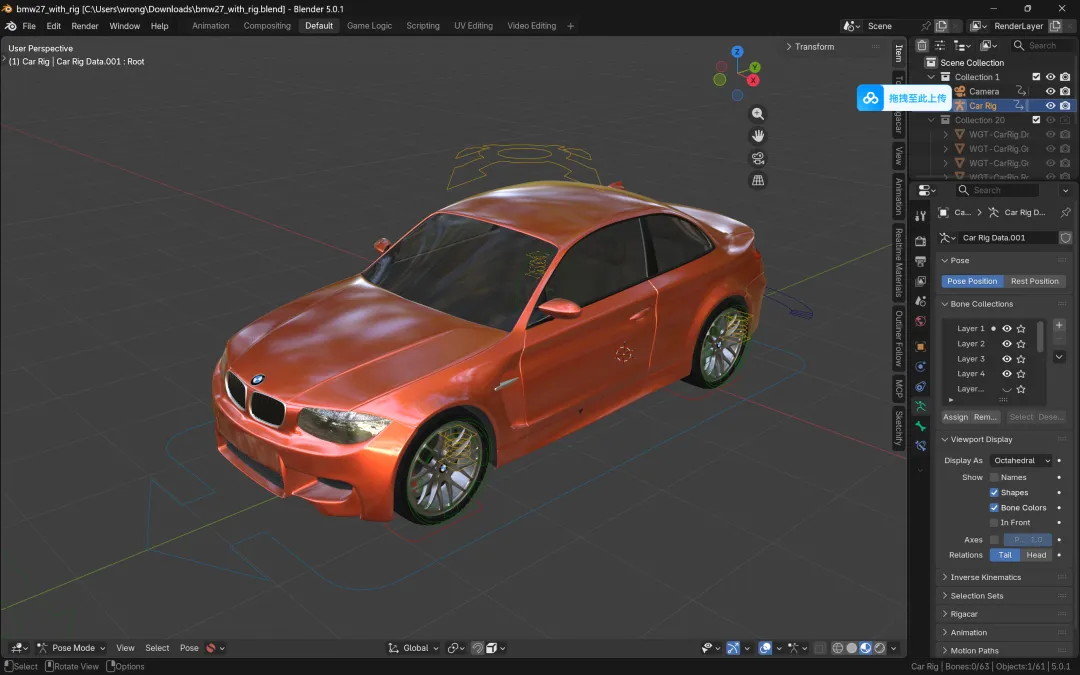Enable the Axes checkbox
Image resolution: width=1080 pixels, height=675 pixels.
(994, 540)
